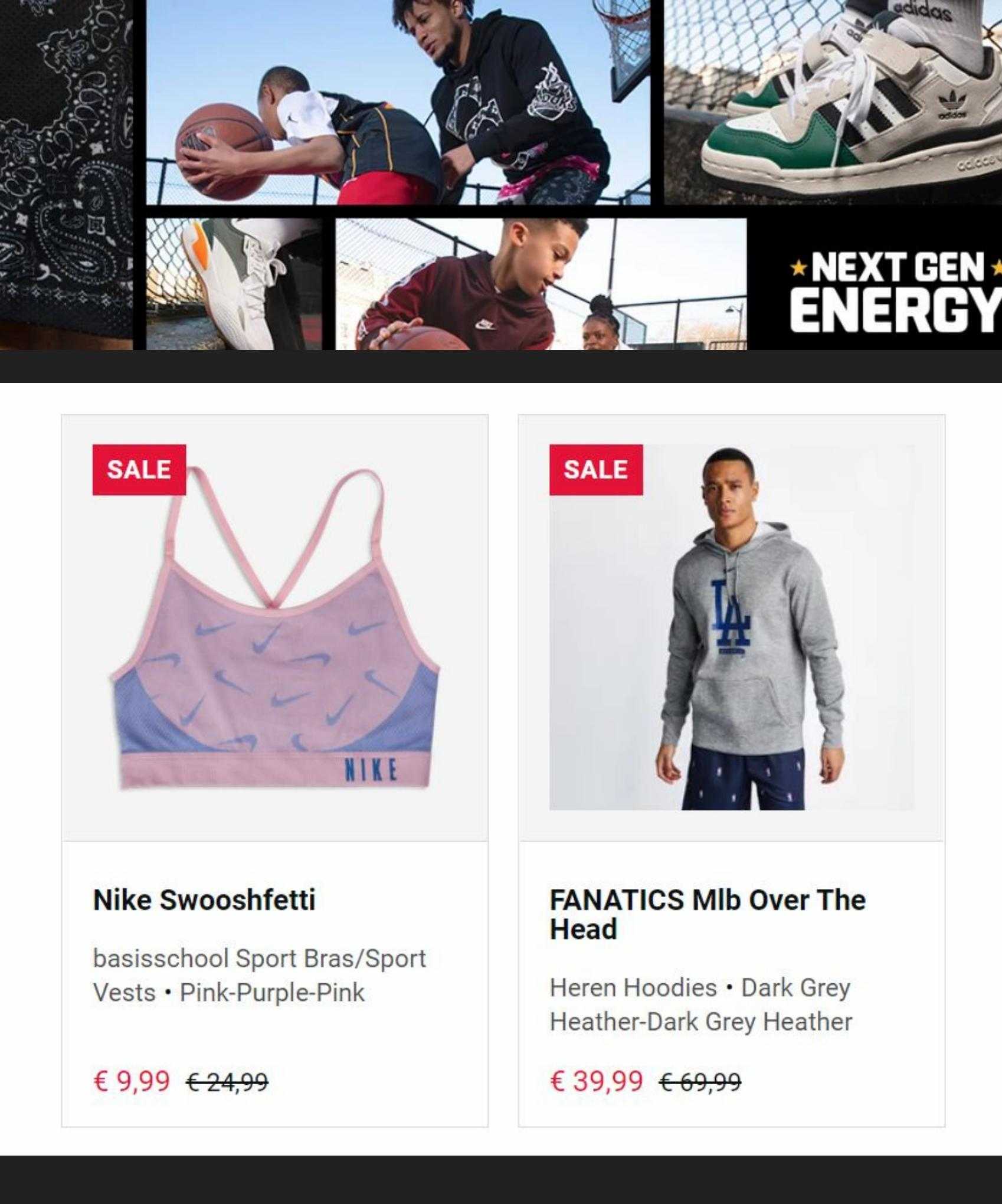Screen dimensions: 1002x1204
Task: Click the blue NIKE logo on the bra band
Action: click(x=371, y=770)
